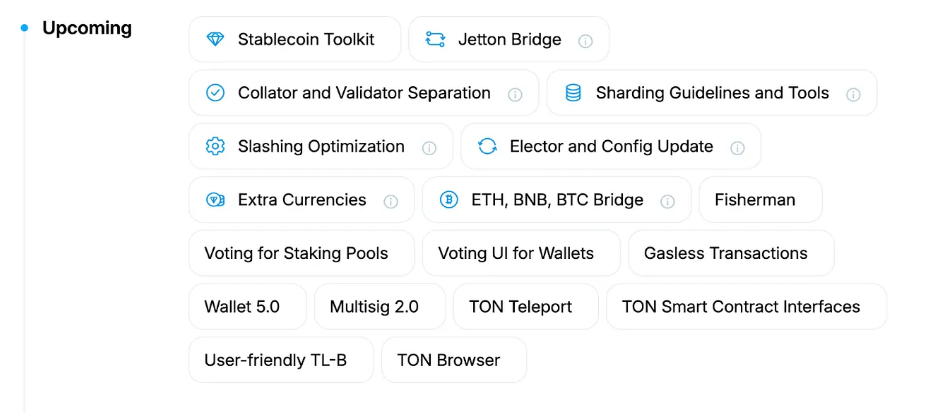Click the currency icon beside Extra Currencies
This screenshot has width=943, height=417.
click(x=215, y=200)
